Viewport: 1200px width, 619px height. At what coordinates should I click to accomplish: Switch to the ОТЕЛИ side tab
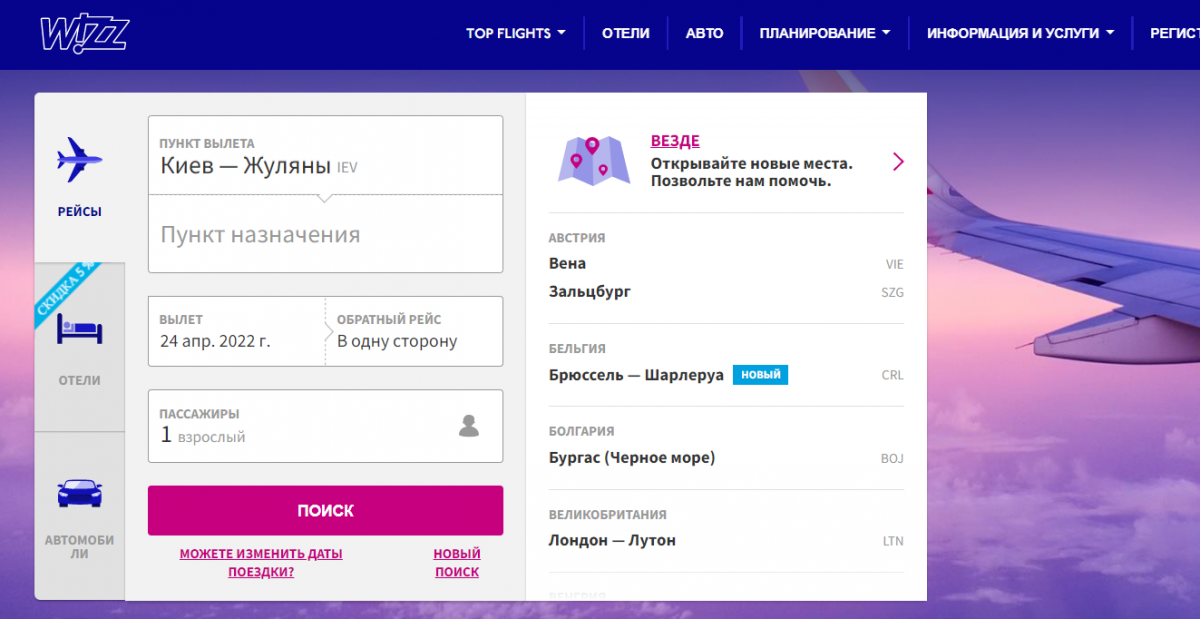79,348
